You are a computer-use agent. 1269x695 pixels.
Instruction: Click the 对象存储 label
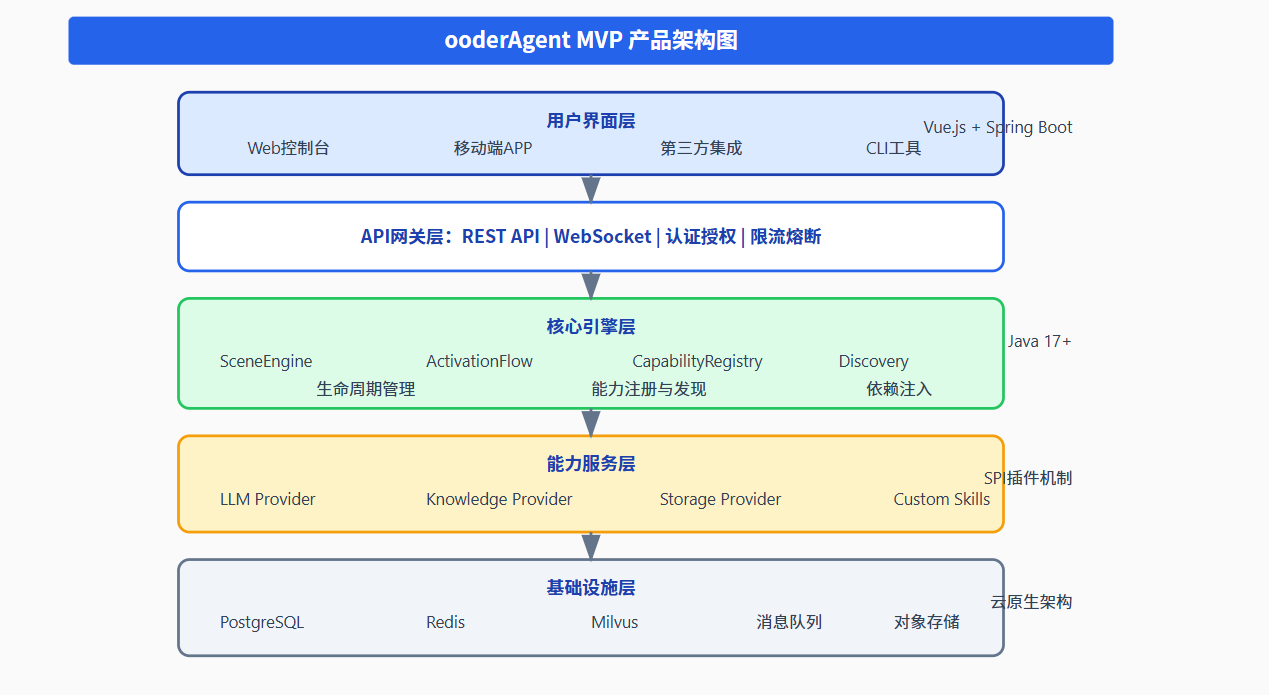pyautogui.click(x=927, y=622)
